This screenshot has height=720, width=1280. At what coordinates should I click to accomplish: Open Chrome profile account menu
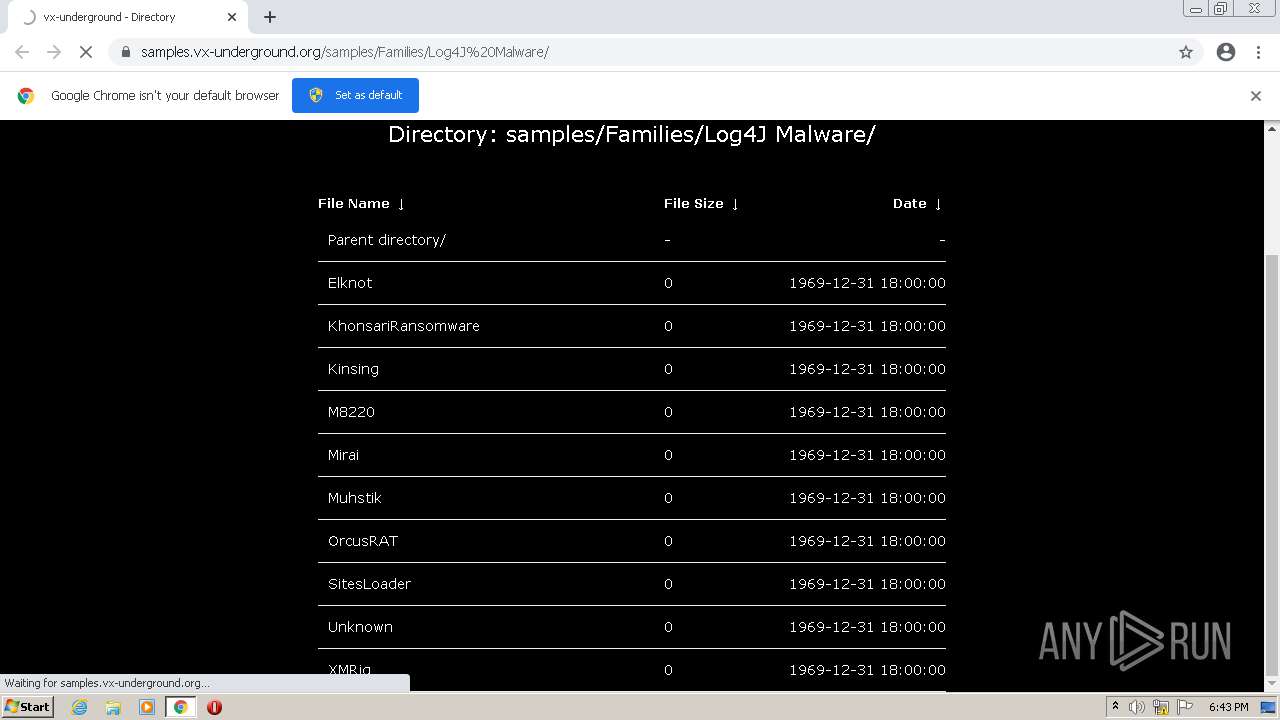tap(1226, 52)
